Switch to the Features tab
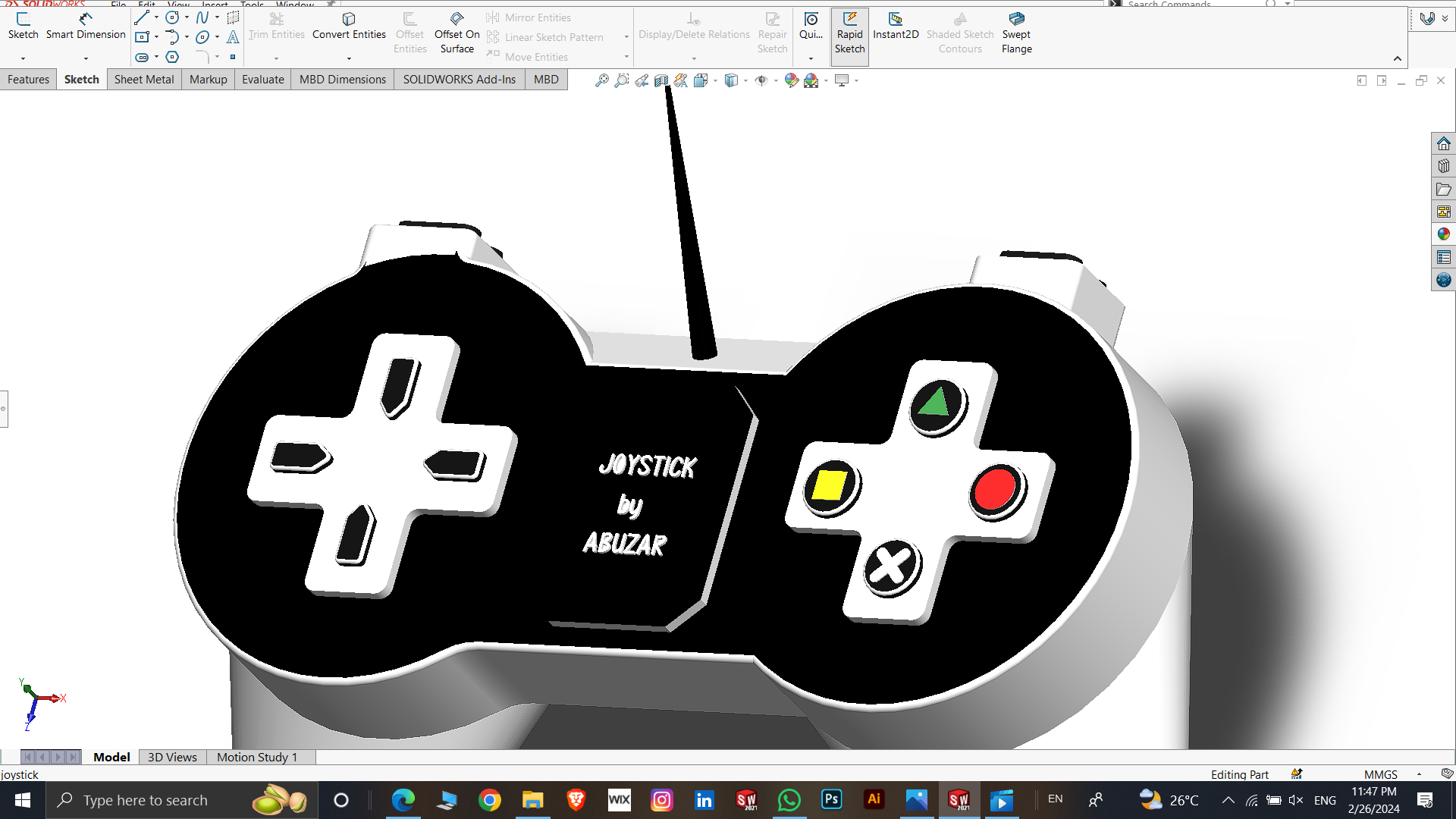Image resolution: width=1456 pixels, height=819 pixels. (x=28, y=79)
